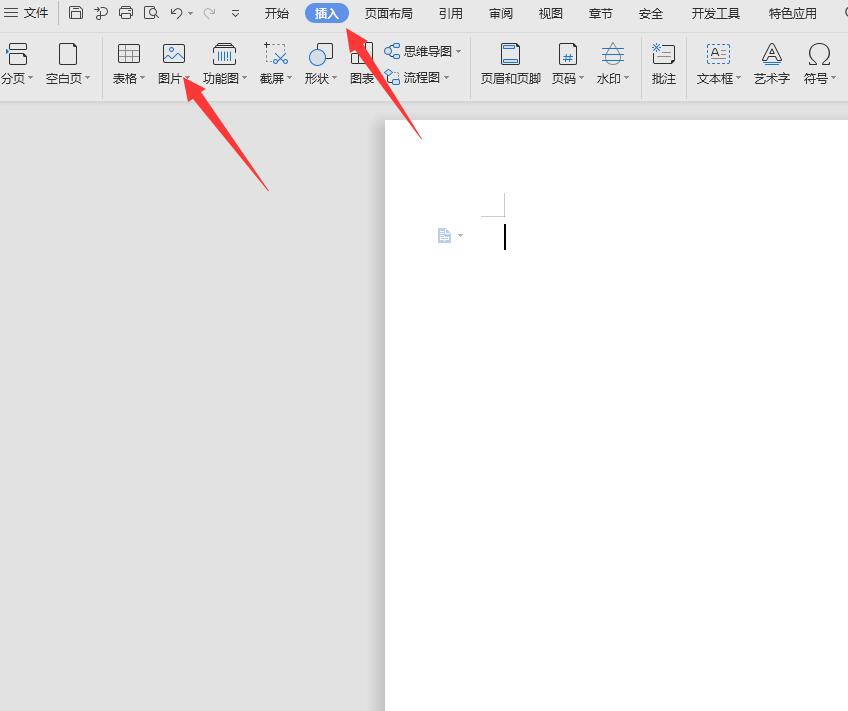Image resolution: width=848 pixels, height=711 pixels.
Task: Expand the 页码 dropdown arrow
Action: coord(581,78)
